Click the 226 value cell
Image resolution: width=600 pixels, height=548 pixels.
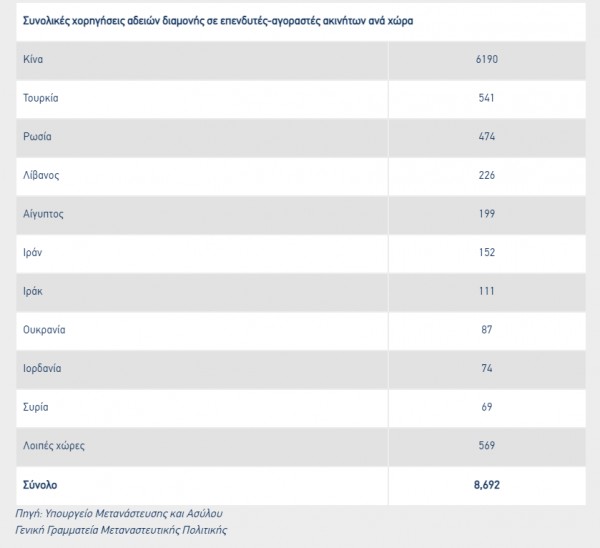pyautogui.click(x=486, y=175)
